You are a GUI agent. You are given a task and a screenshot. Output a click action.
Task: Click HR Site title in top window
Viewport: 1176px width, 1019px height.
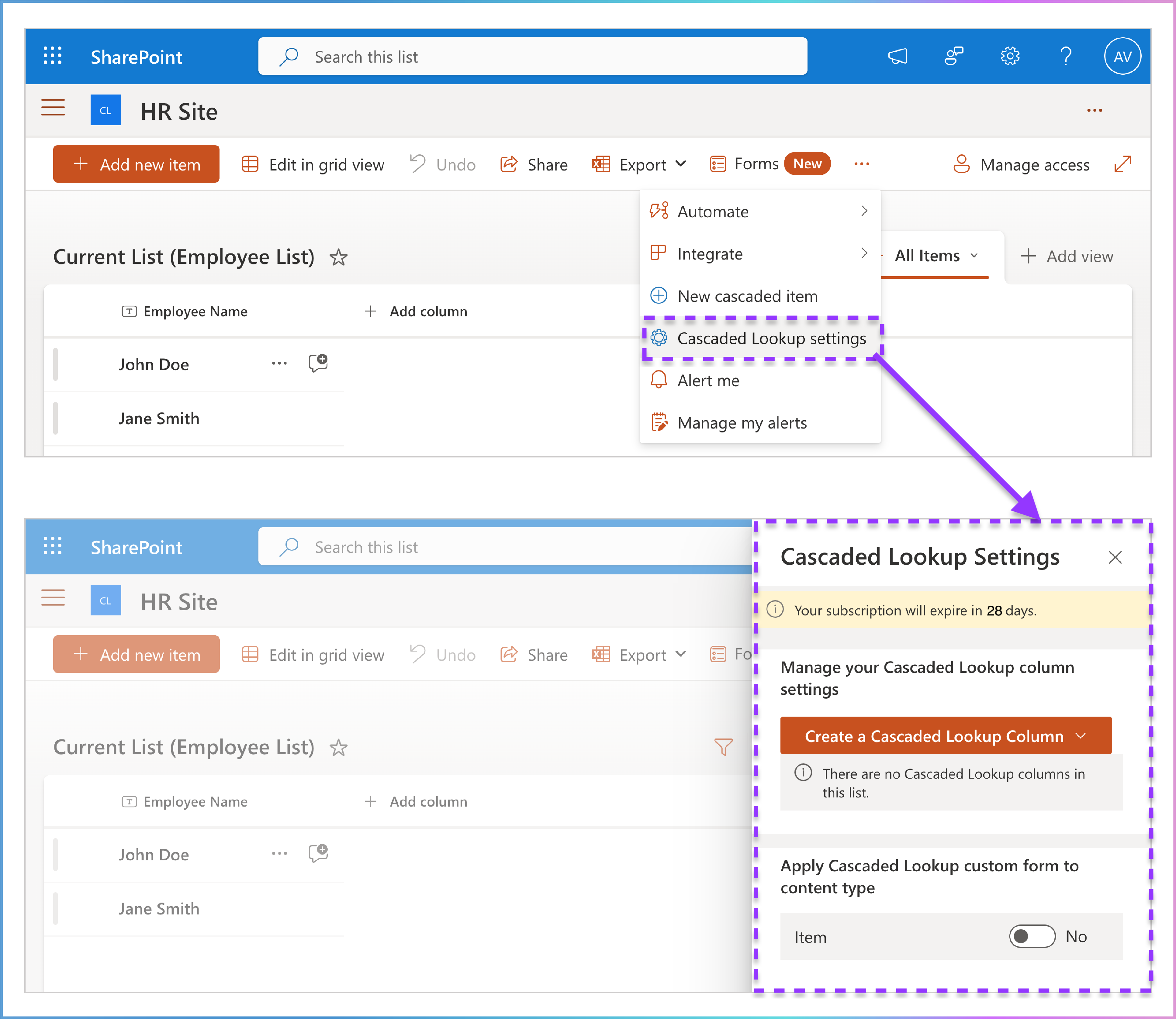pyautogui.click(x=179, y=112)
